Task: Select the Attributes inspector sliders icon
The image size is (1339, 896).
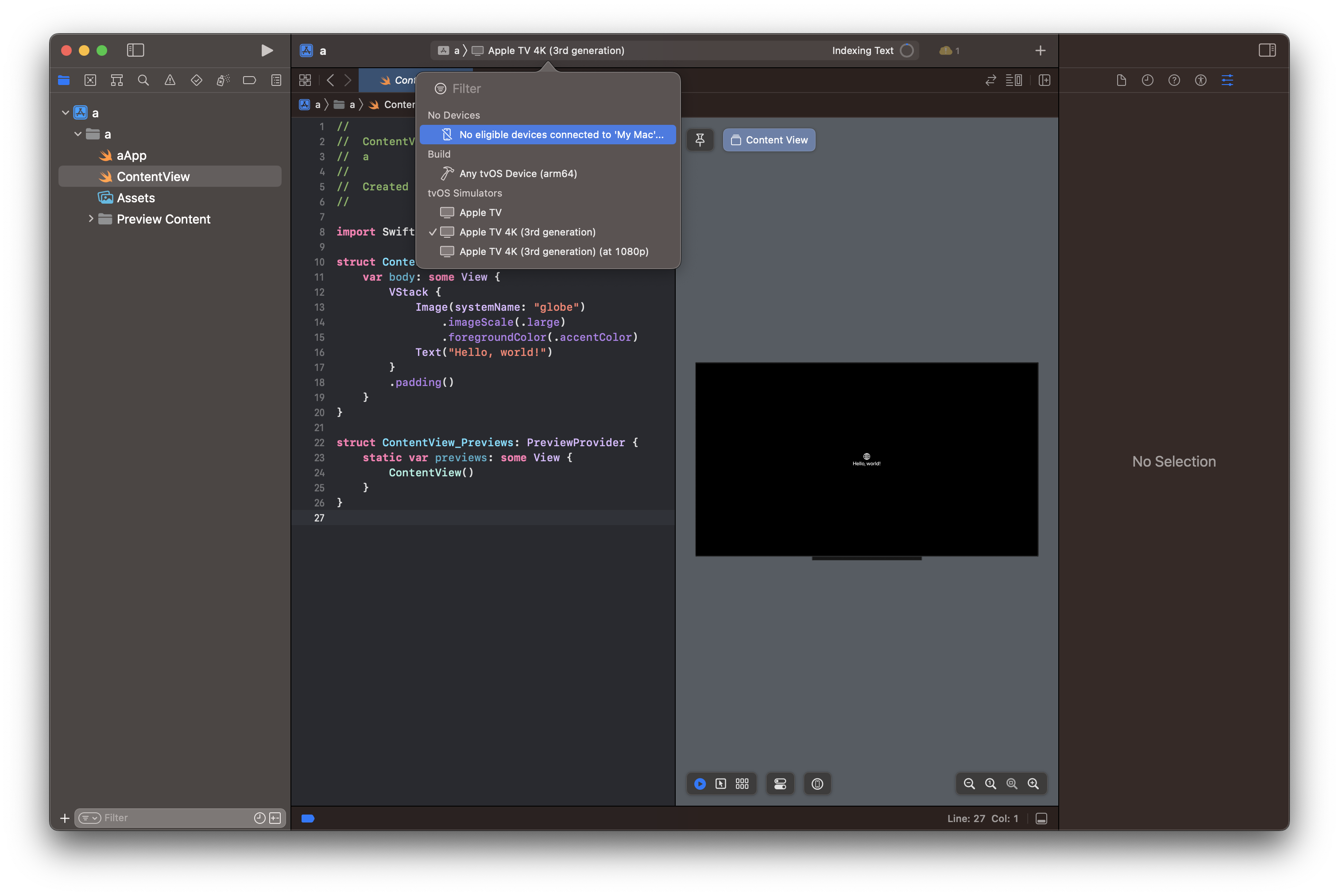Action: [x=1227, y=80]
